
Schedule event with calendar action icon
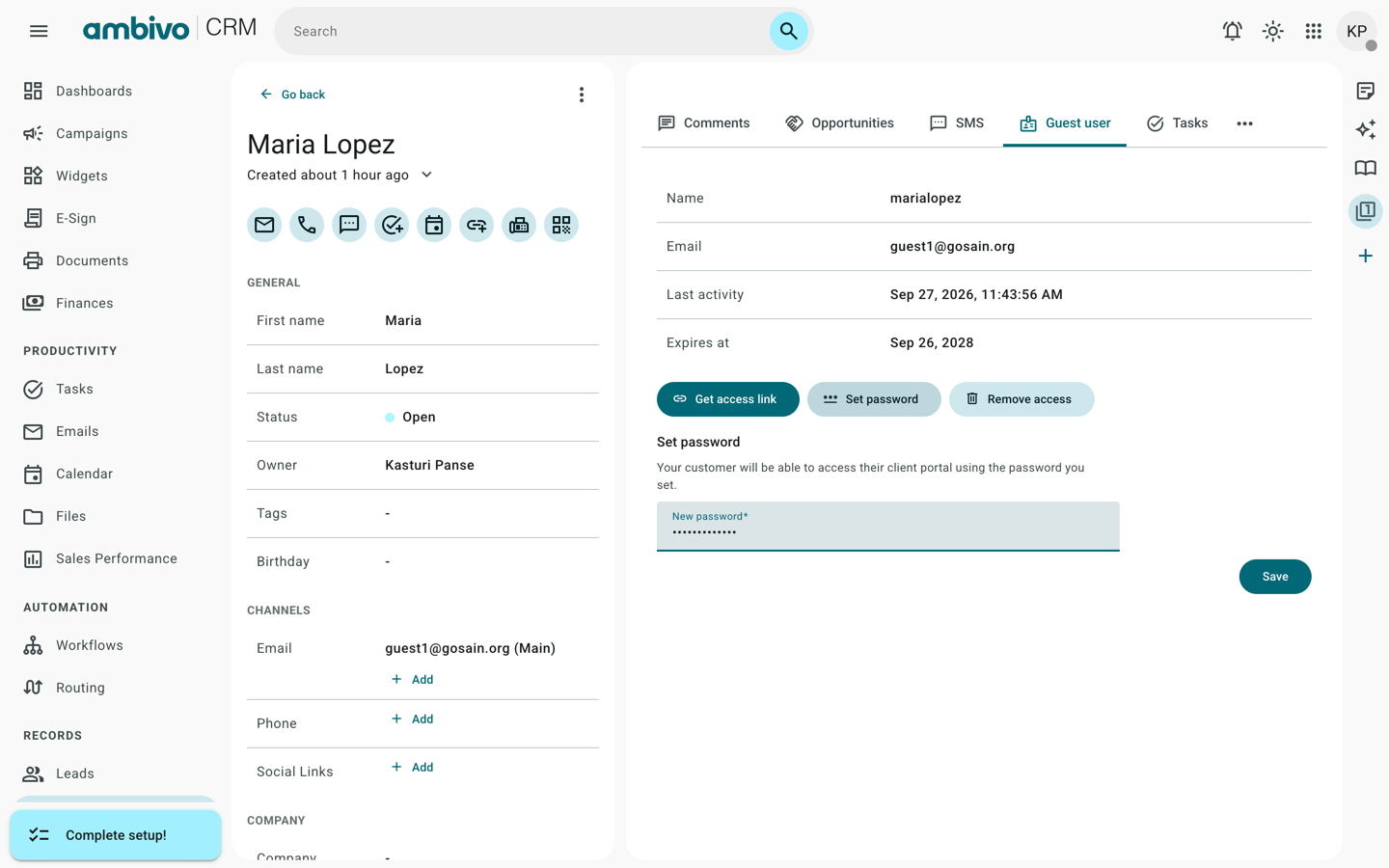click(x=434, y=225)
